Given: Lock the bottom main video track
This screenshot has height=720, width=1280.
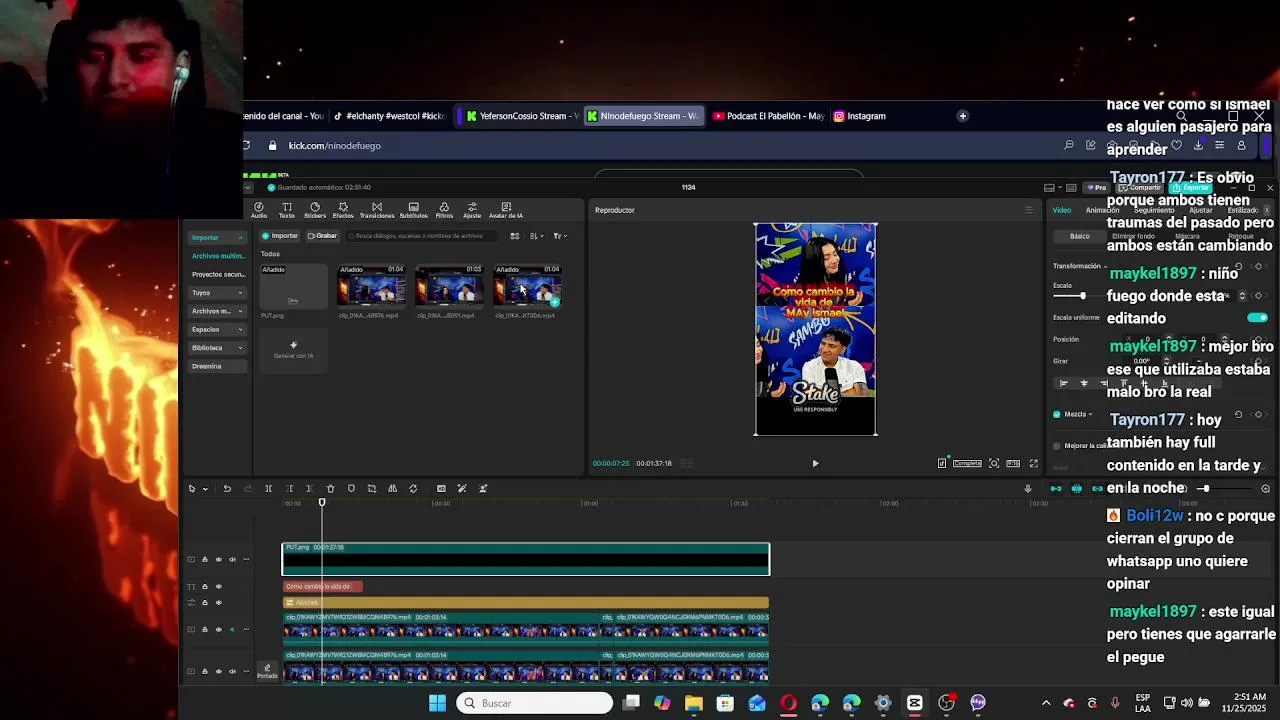Looking at the screenshot, I should (x=205, y=671).
